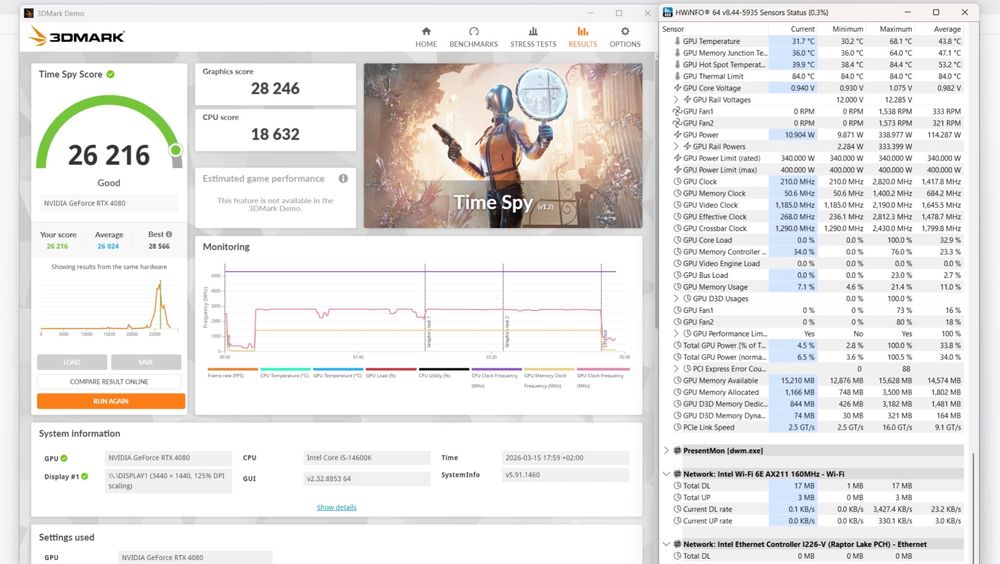Click the HWiNFO Sensor column header

click(714, 29)
